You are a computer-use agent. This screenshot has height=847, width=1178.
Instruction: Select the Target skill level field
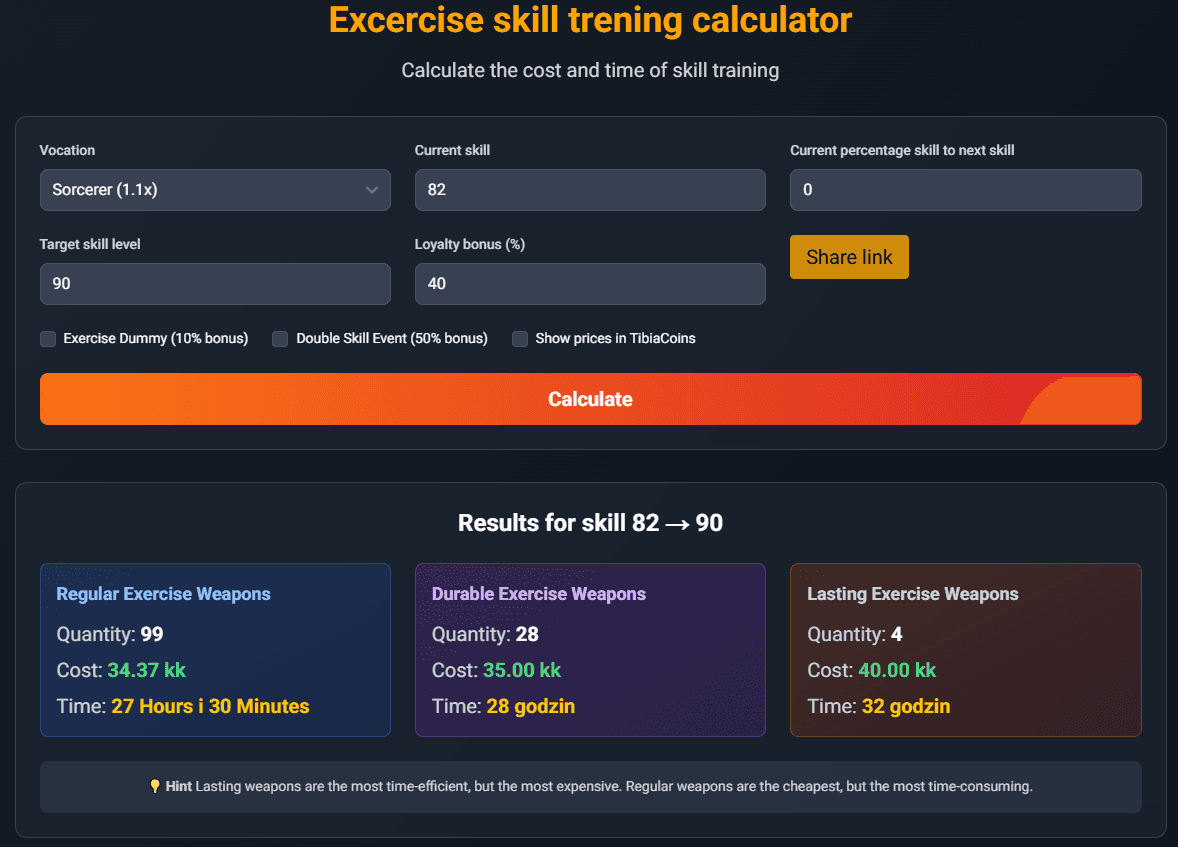[215, 284]
